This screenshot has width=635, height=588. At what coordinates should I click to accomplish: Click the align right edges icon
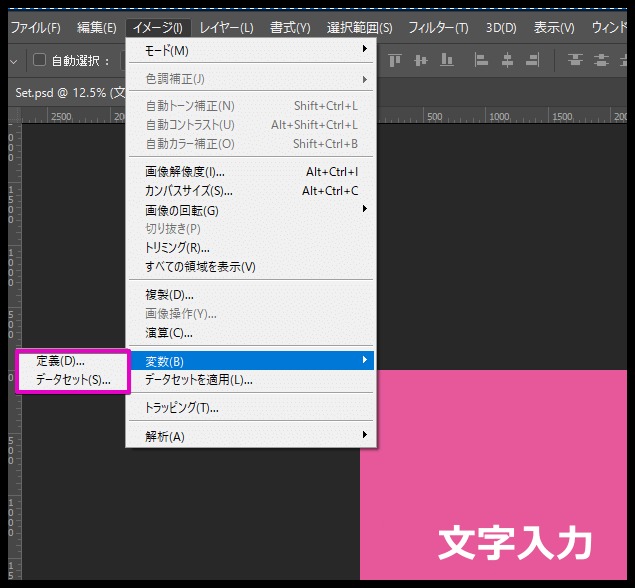click(534, 61)
